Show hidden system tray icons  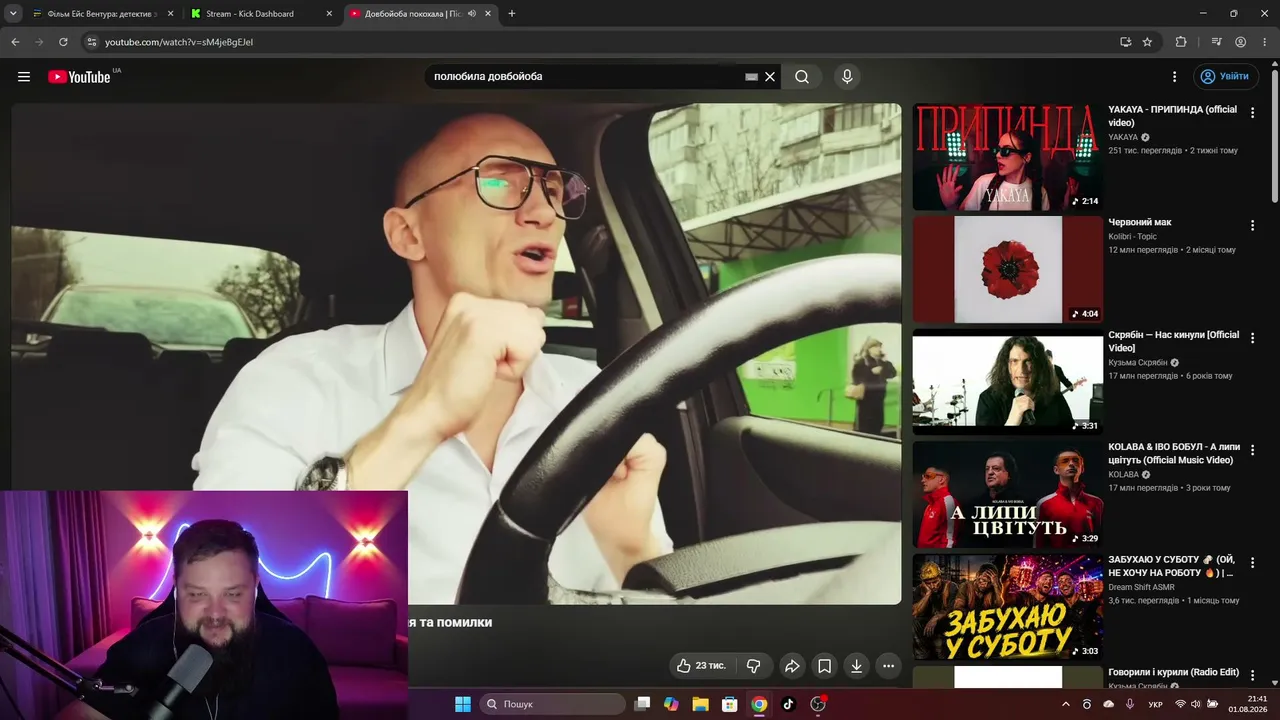coord(1065,704)
